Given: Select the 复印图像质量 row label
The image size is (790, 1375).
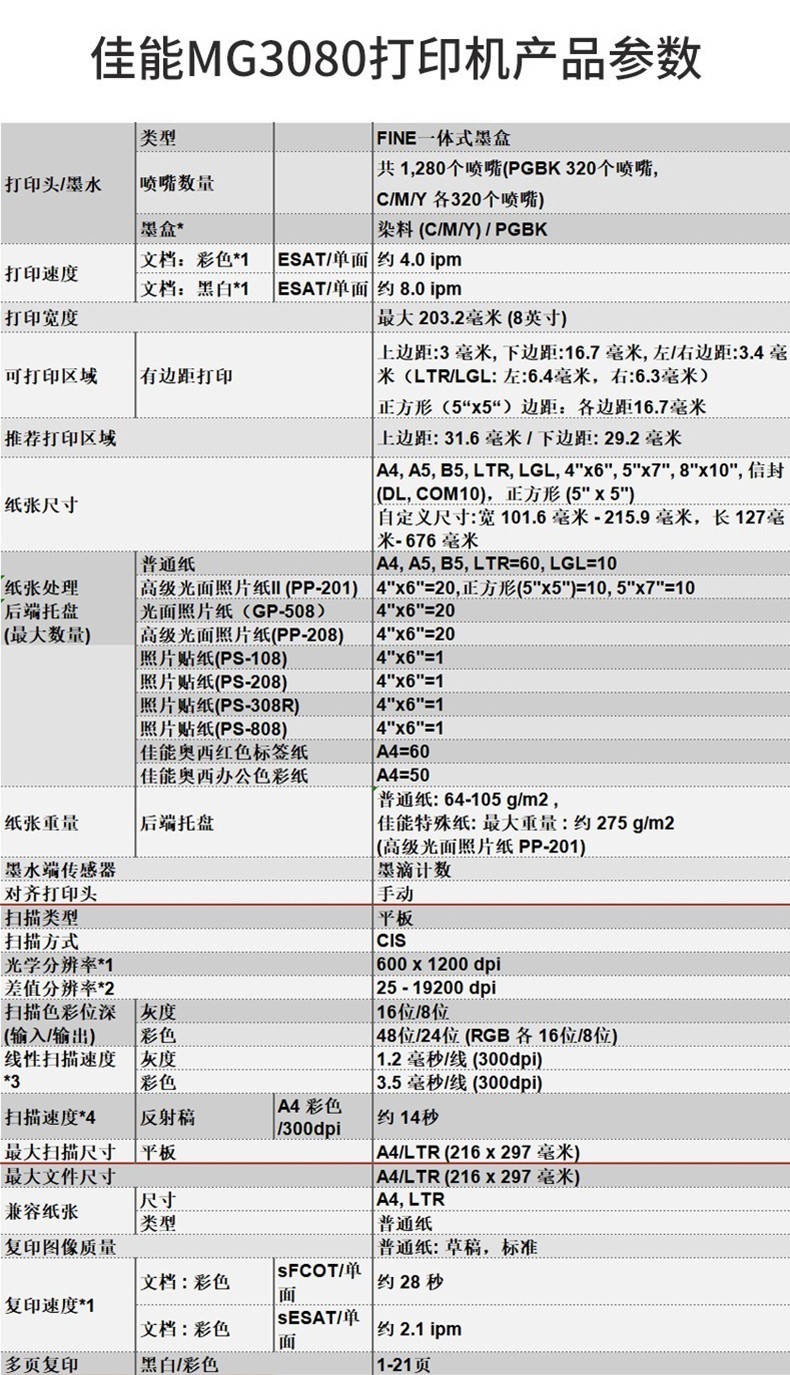Looking at the screenshot, I should [x=60, y=1247].
